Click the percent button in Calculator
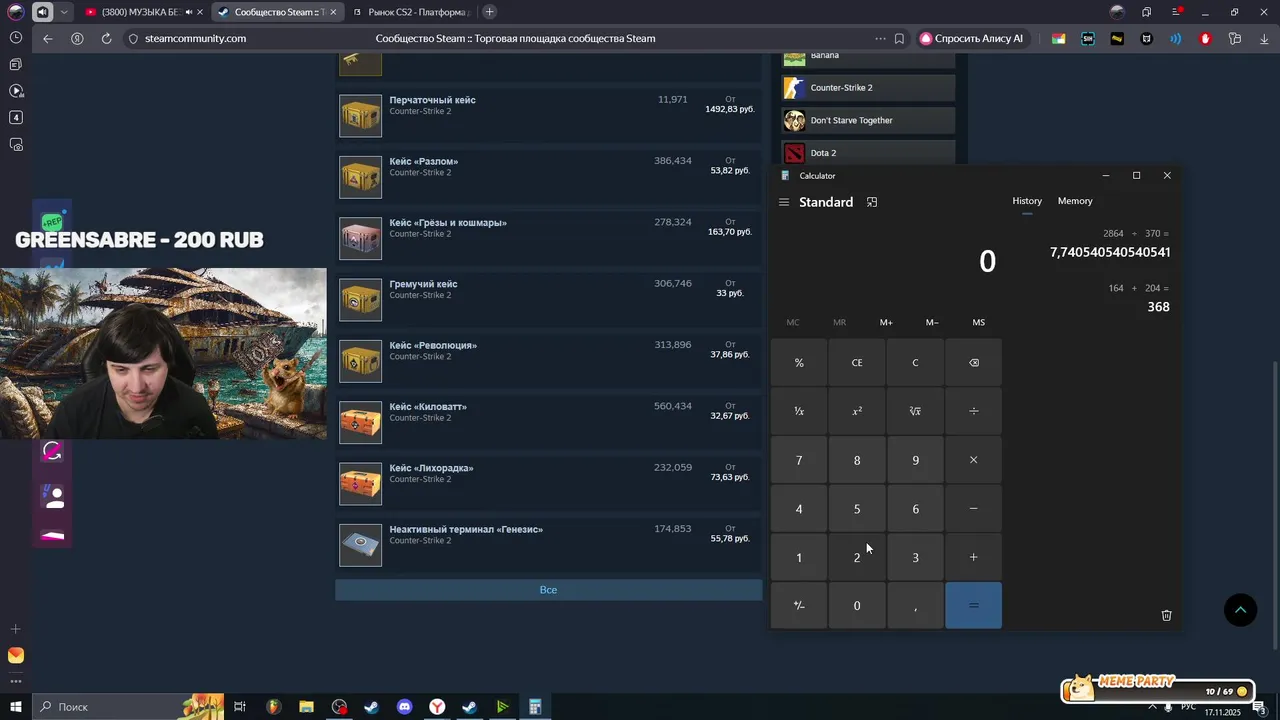Viewport: 1280px width, 720px height. (799, 363)
